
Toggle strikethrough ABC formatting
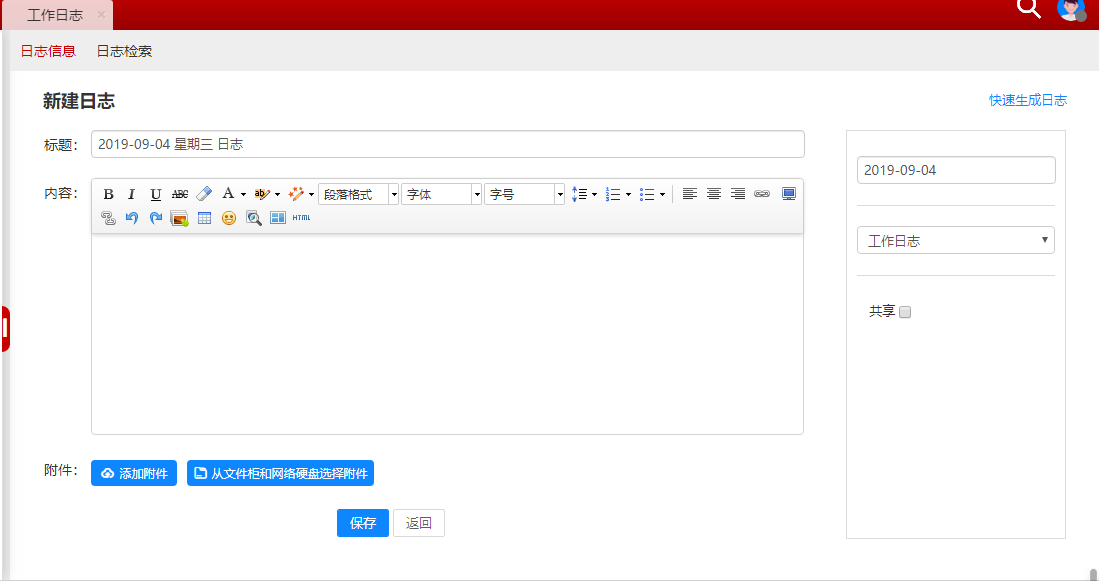point(180,194)
